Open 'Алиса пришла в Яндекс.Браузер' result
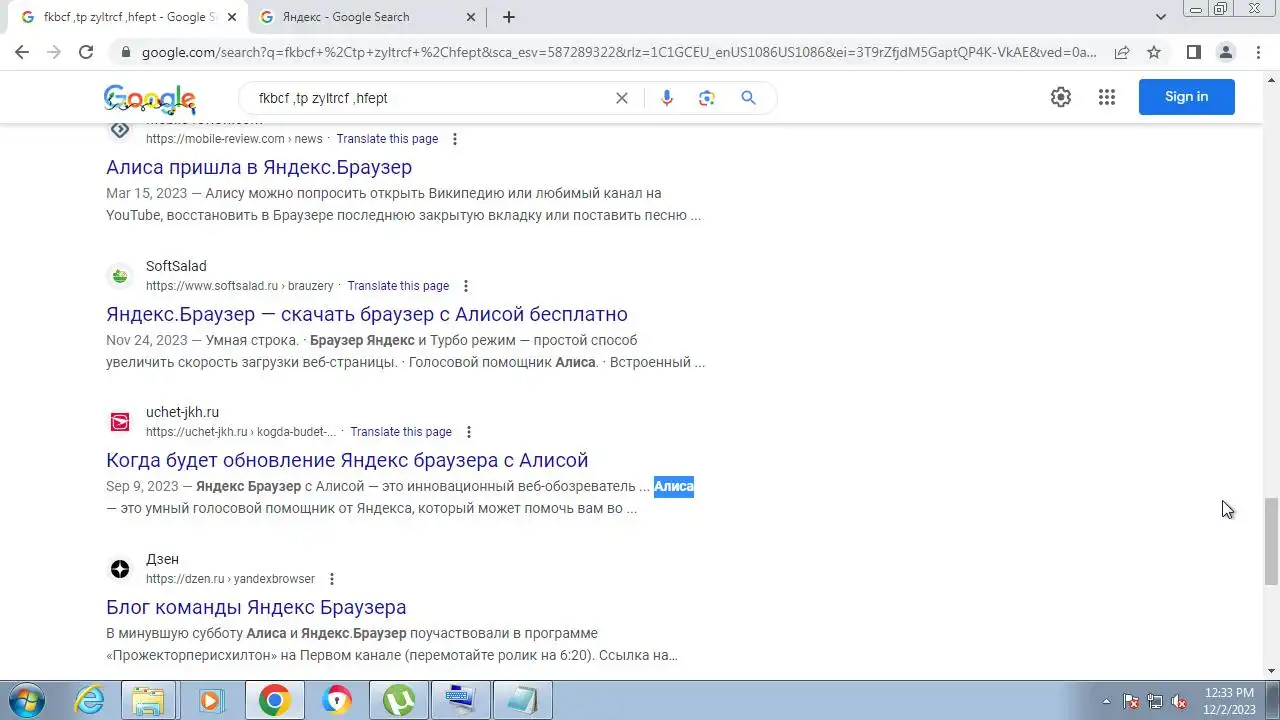The width and height of the screenshot is (1280, 720). point(259,167)
